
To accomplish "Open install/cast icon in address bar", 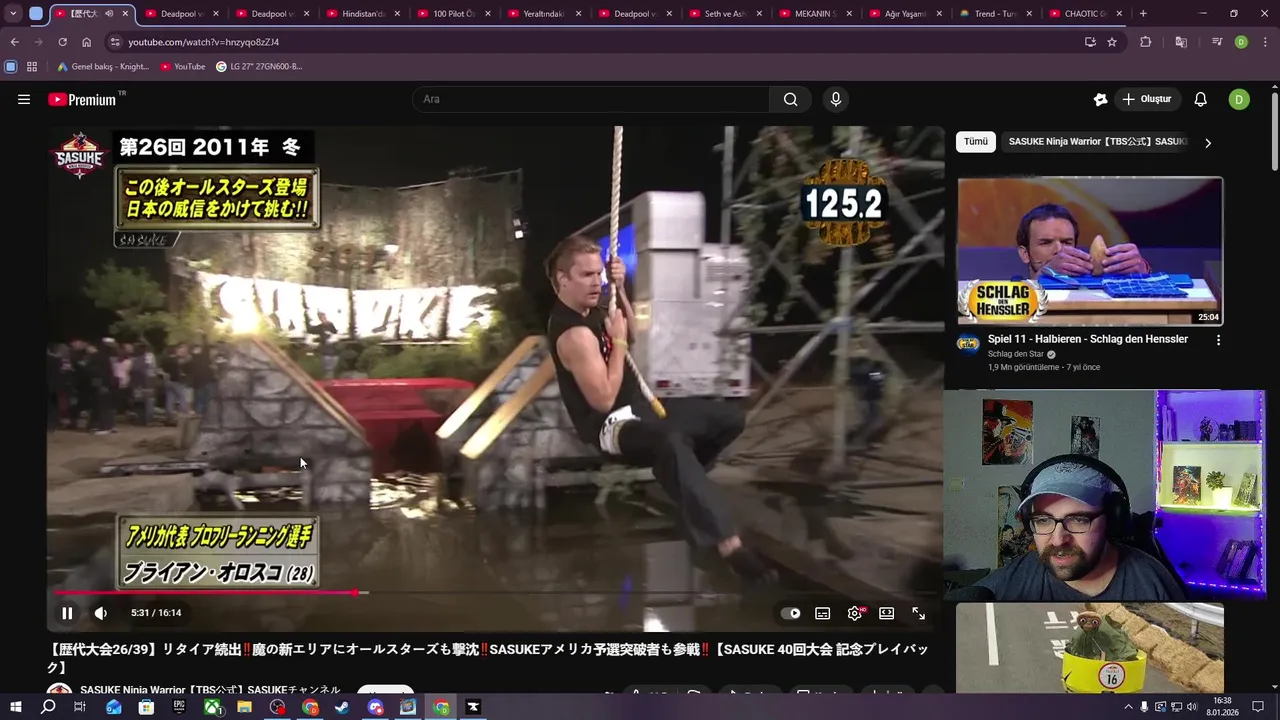I will 1090,42.
